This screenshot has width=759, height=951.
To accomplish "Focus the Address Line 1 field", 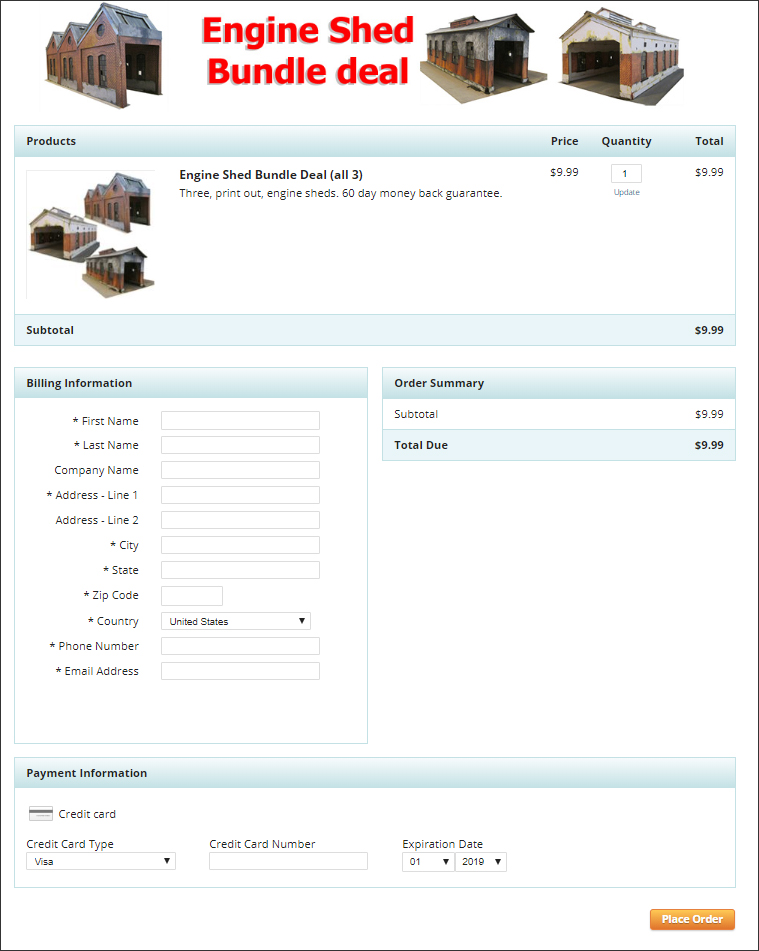I will [x=240, y=495].
